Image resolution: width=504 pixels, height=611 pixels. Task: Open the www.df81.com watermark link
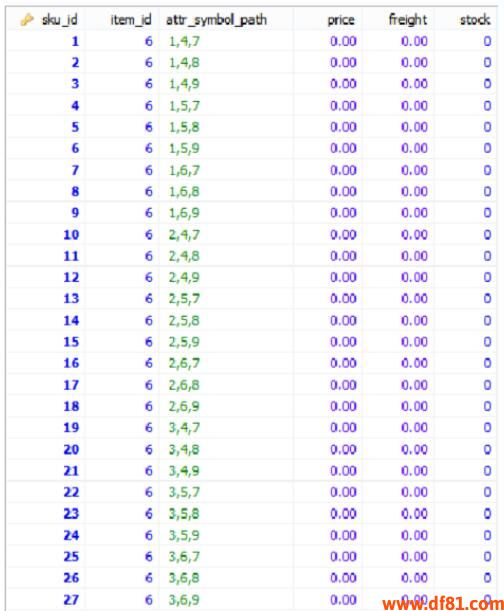(x=443, y=603)
